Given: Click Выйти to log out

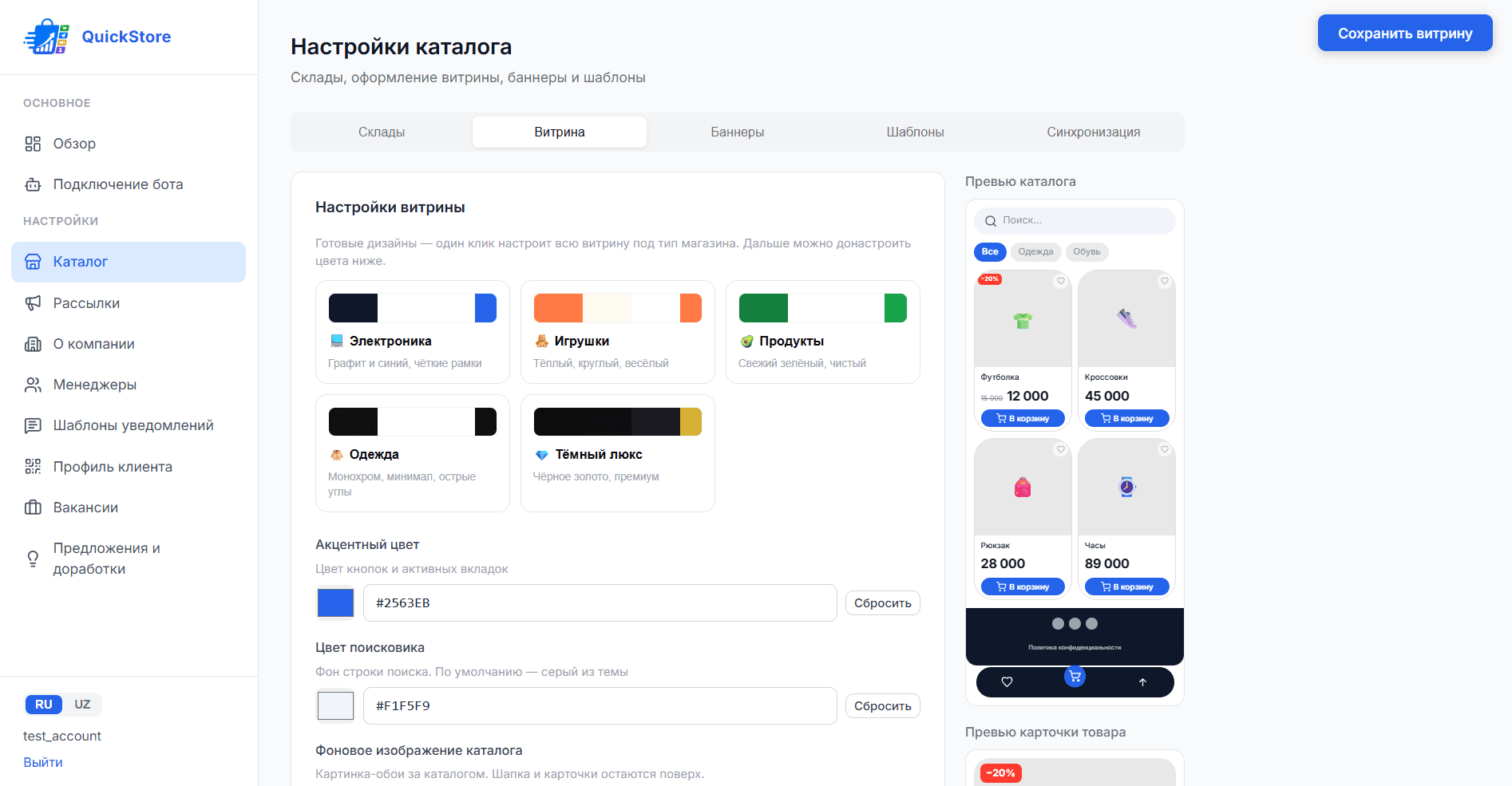Looking at the screenshot, I should (43, 763).
